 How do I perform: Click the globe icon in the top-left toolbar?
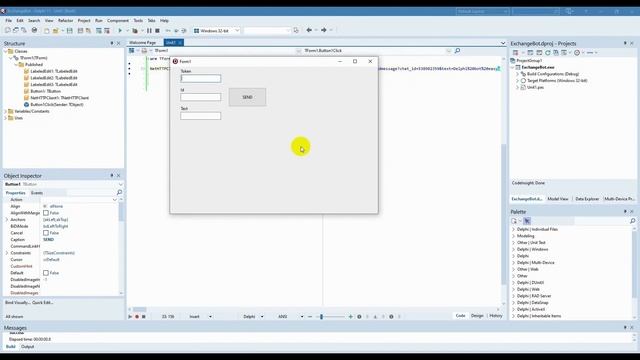pyautogui.click(x=34, y=30)
